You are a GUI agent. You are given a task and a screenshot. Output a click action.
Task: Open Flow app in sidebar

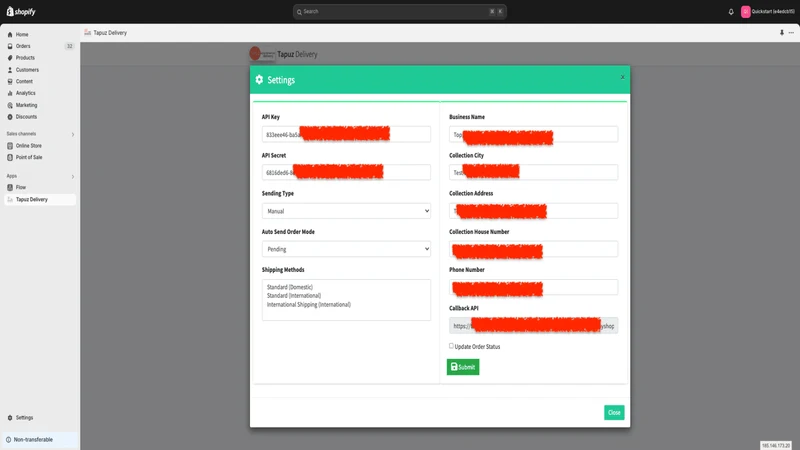[x=20, y=187]
